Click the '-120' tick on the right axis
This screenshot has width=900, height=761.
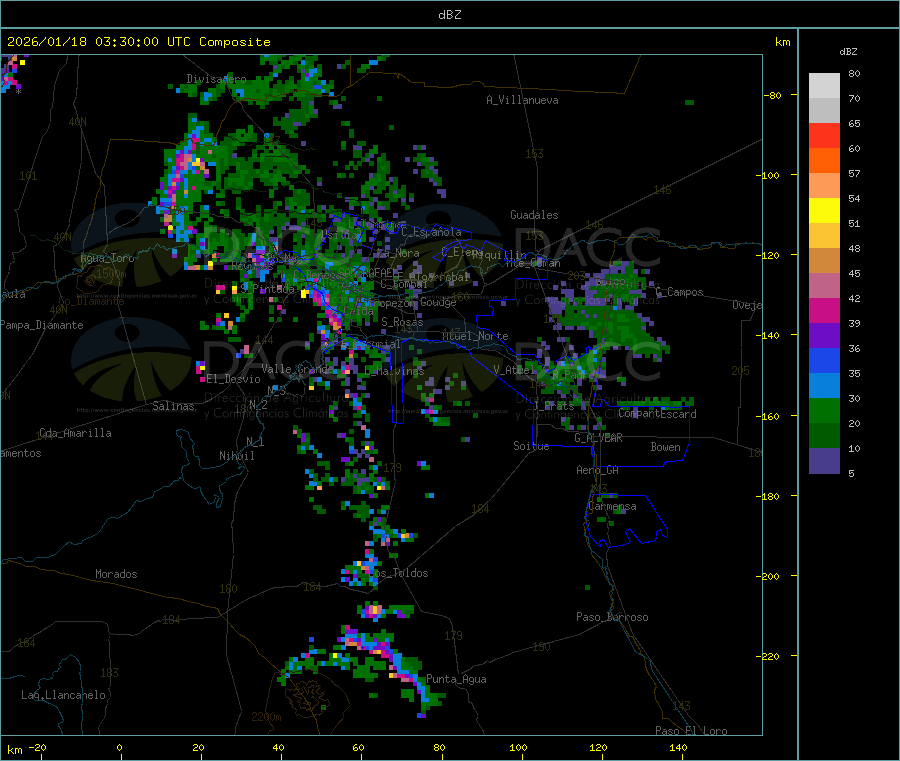tap(770, 255)
